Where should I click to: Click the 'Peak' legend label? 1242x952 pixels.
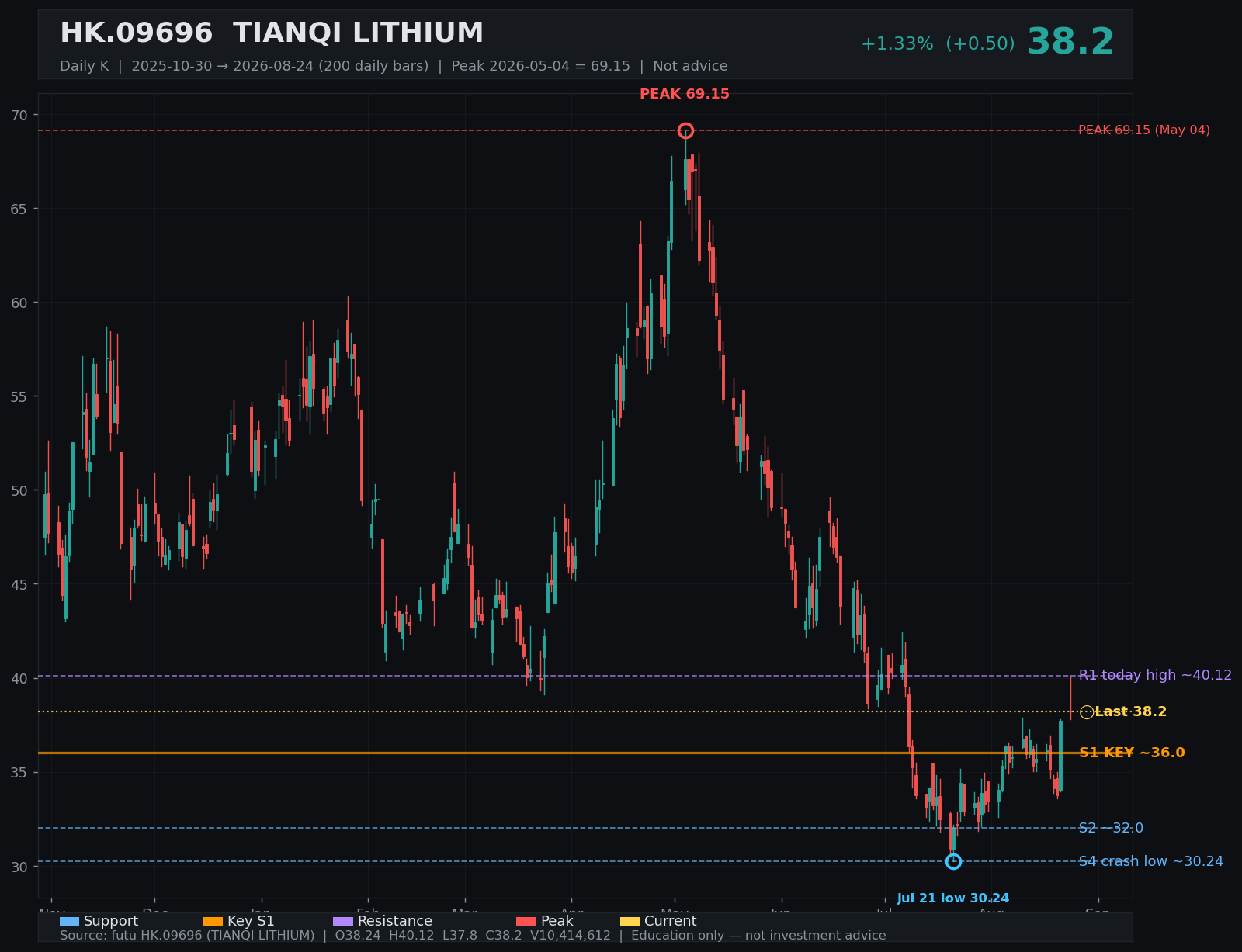(x=557, y=921)
